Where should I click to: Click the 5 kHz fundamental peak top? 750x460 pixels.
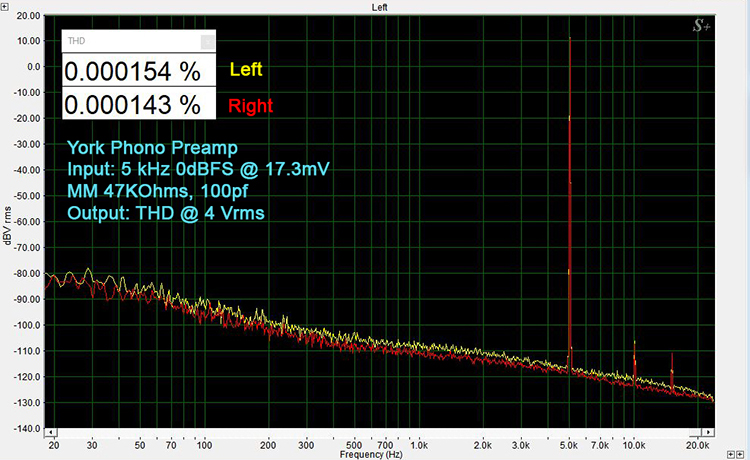click(x=569, y=40)
